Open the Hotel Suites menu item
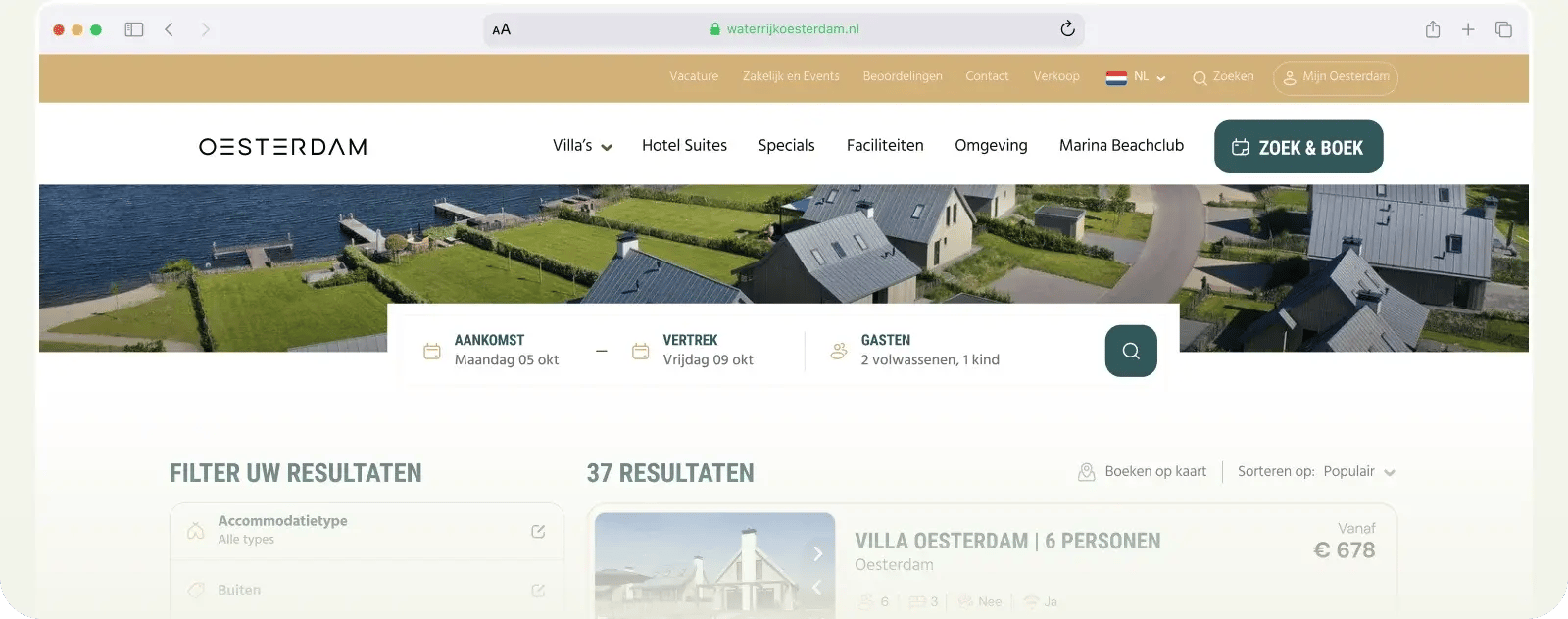The width and height of the screenshot is (1568, 619). [x=684, y=145]
